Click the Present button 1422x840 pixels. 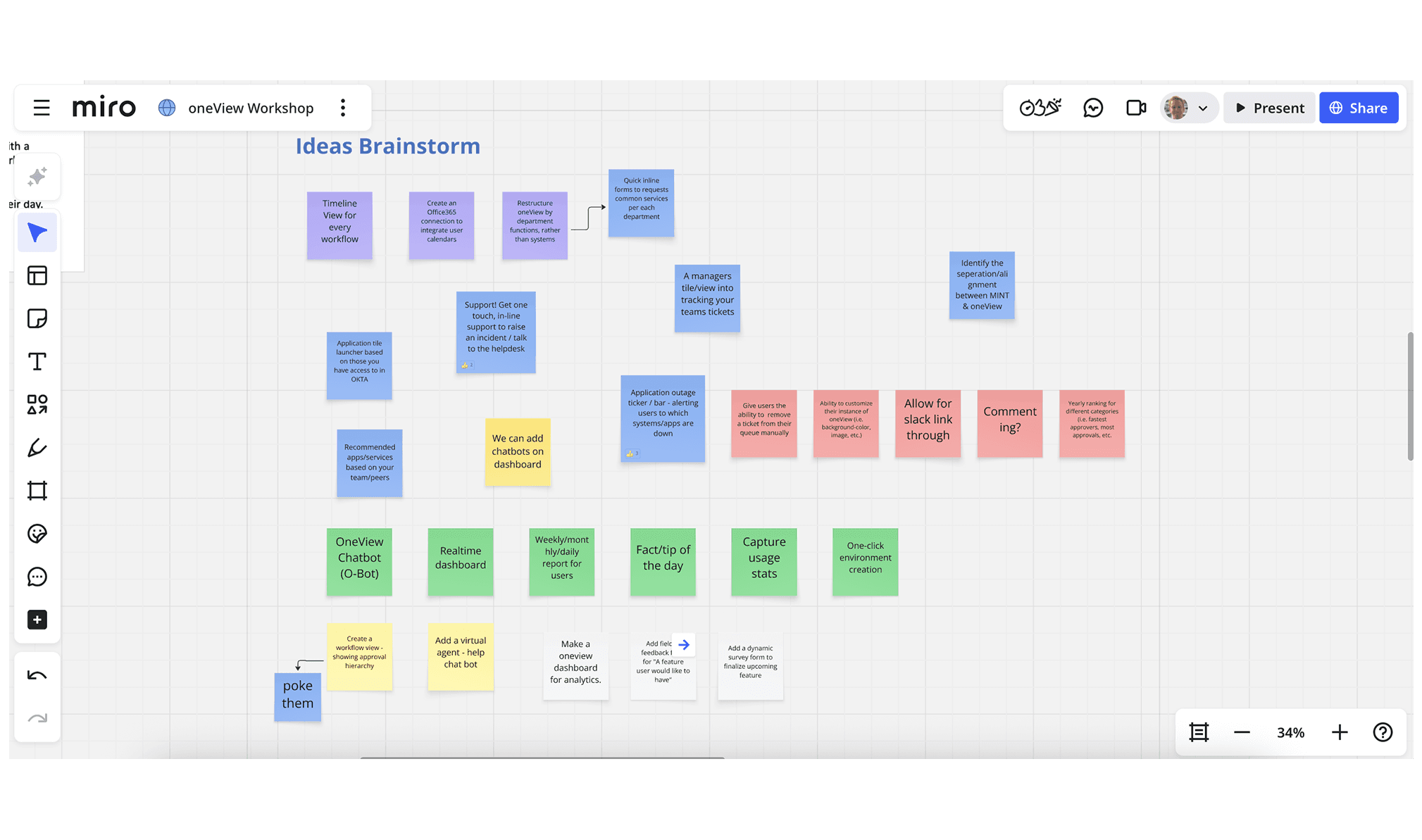[1270, 108]
